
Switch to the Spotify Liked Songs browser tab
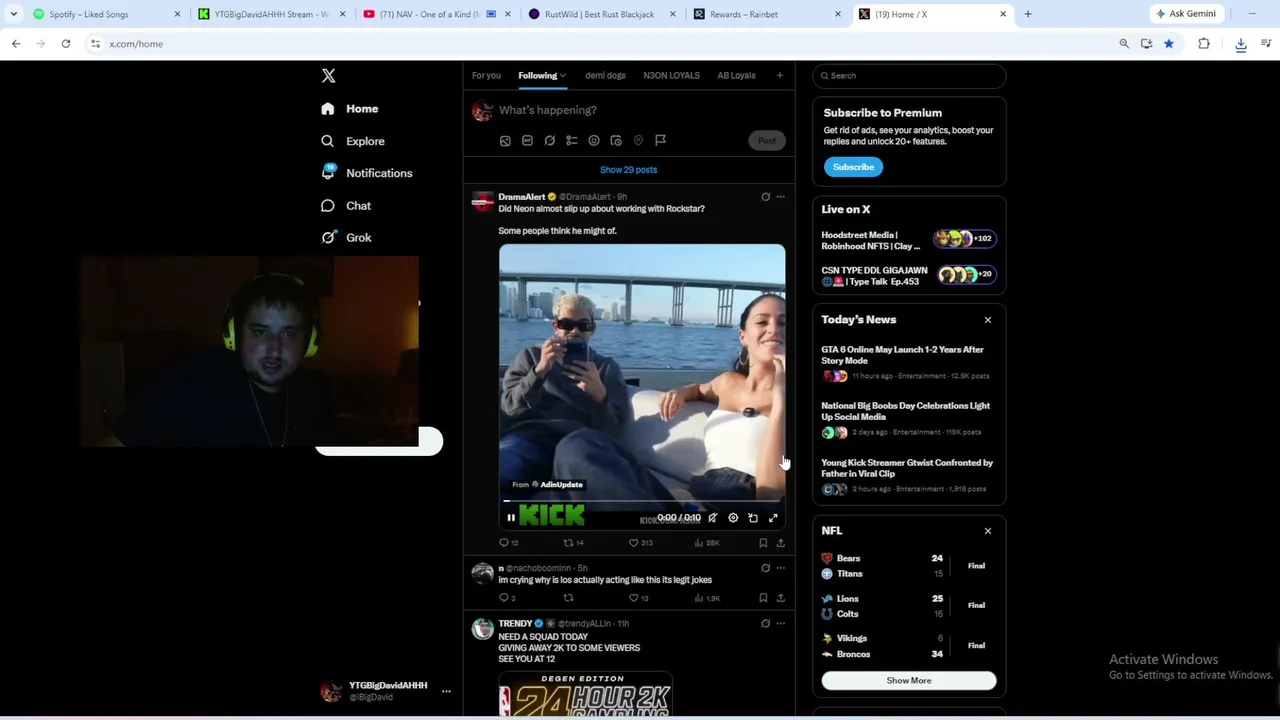tap(107, 14)
